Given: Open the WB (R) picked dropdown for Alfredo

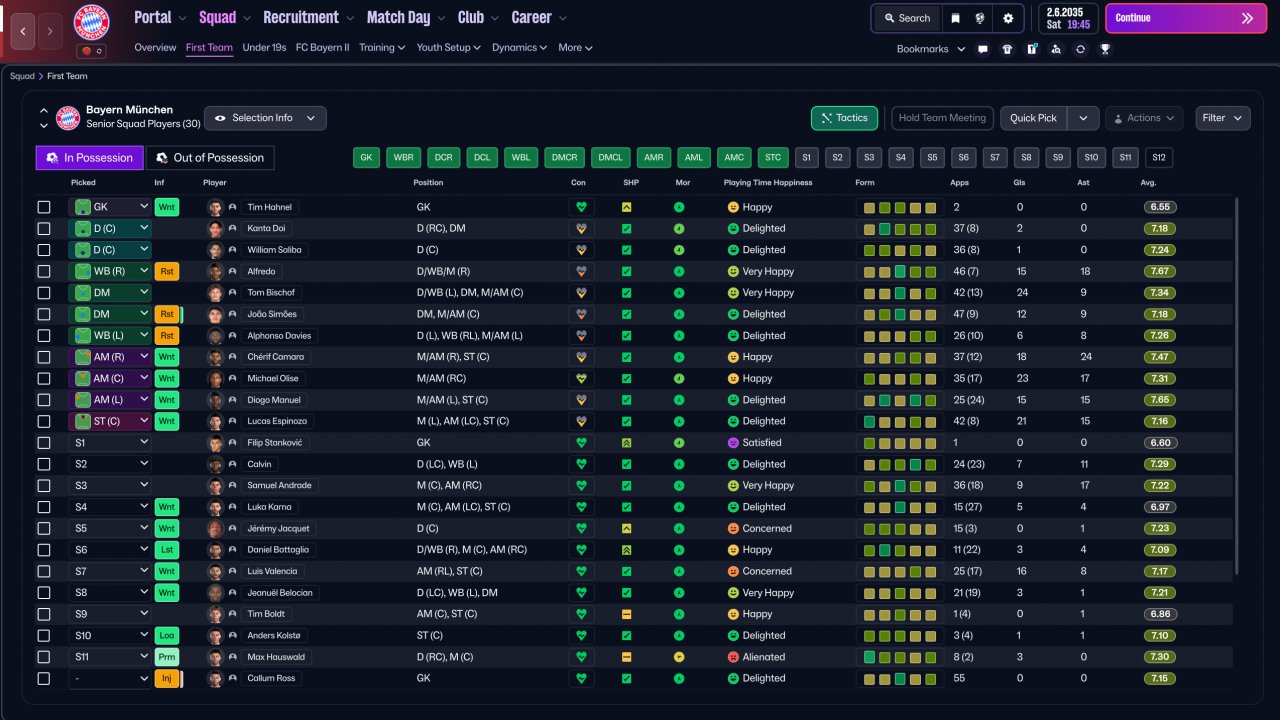Looking at the screenshot, I should [x=110, y=271].
